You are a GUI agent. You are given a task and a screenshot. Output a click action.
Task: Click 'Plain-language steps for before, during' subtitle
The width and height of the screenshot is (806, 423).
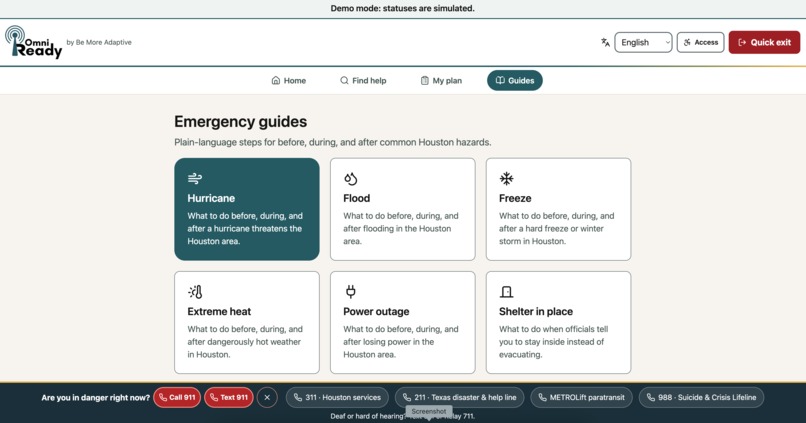(333, 142)
